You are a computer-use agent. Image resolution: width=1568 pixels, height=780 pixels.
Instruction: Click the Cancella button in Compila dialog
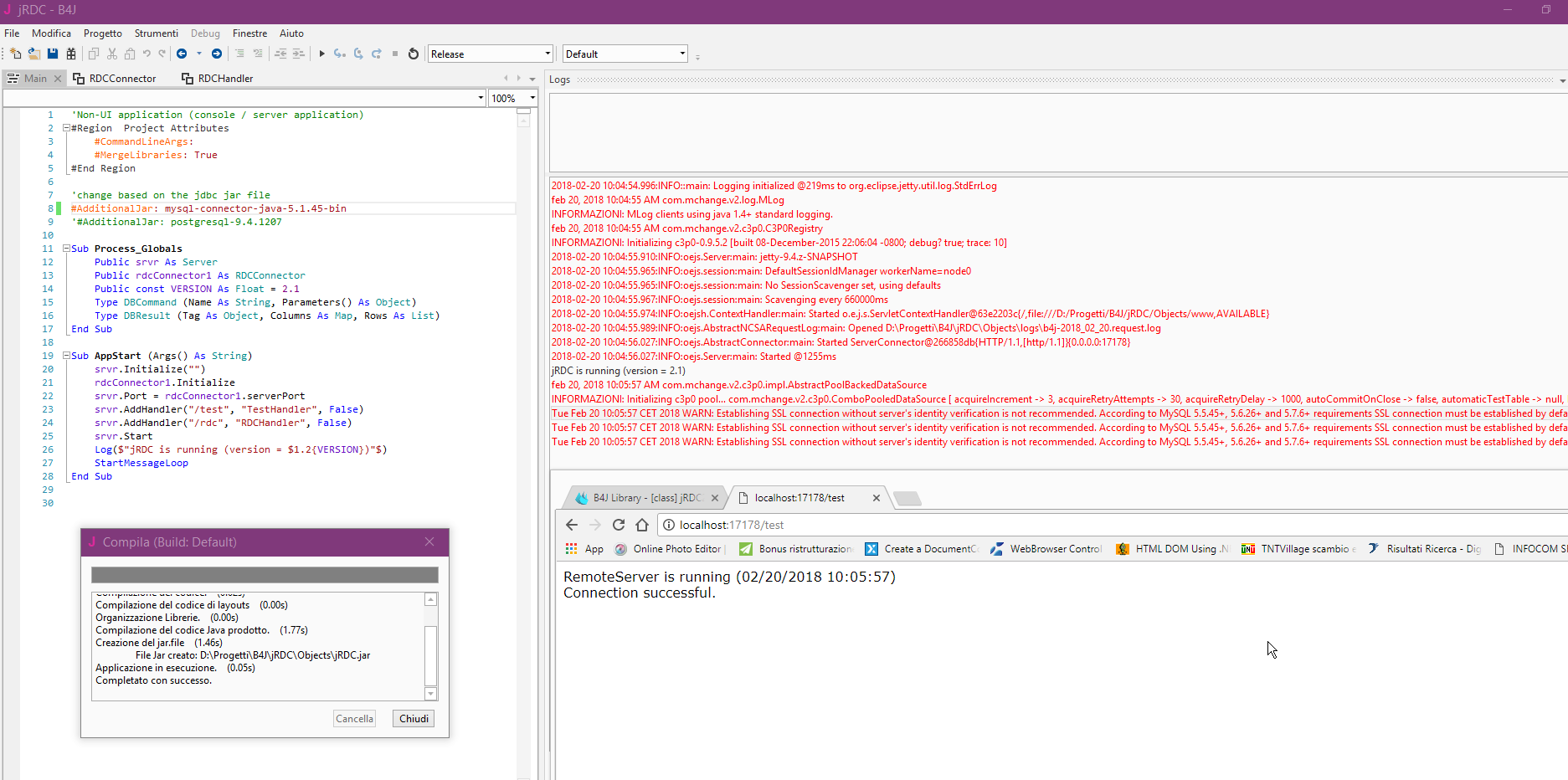(354, 719)
